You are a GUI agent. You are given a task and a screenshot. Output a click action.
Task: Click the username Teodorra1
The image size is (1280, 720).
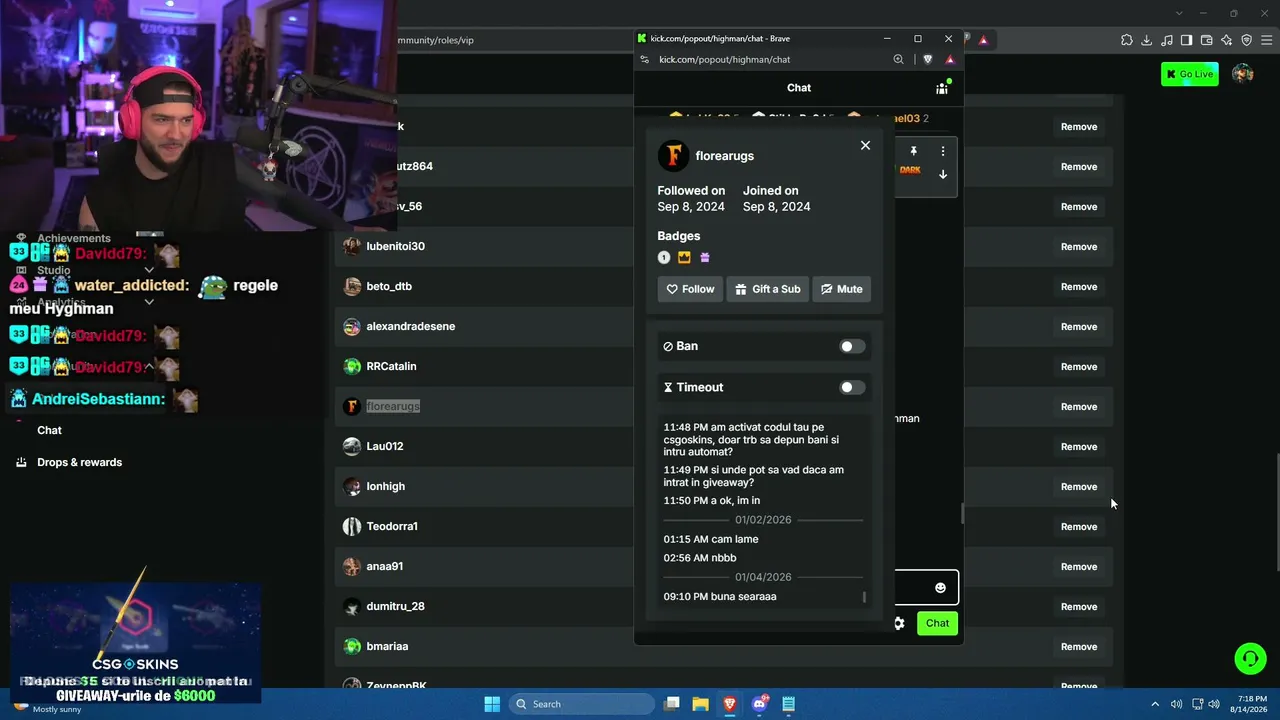[392, 526]
